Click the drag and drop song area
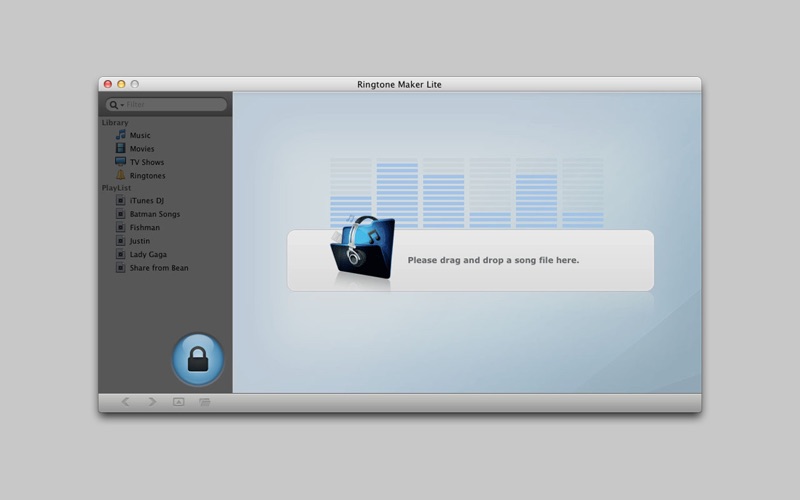 click(470, 260)
